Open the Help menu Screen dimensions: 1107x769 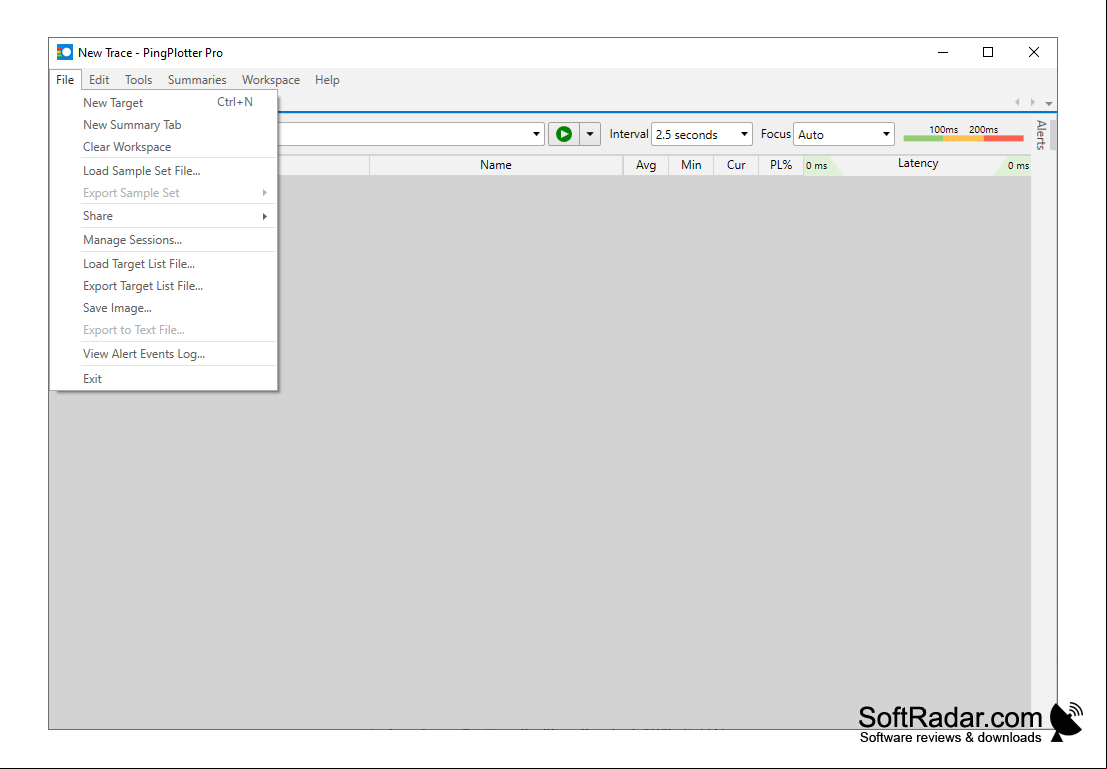click(x=327, y=80)
